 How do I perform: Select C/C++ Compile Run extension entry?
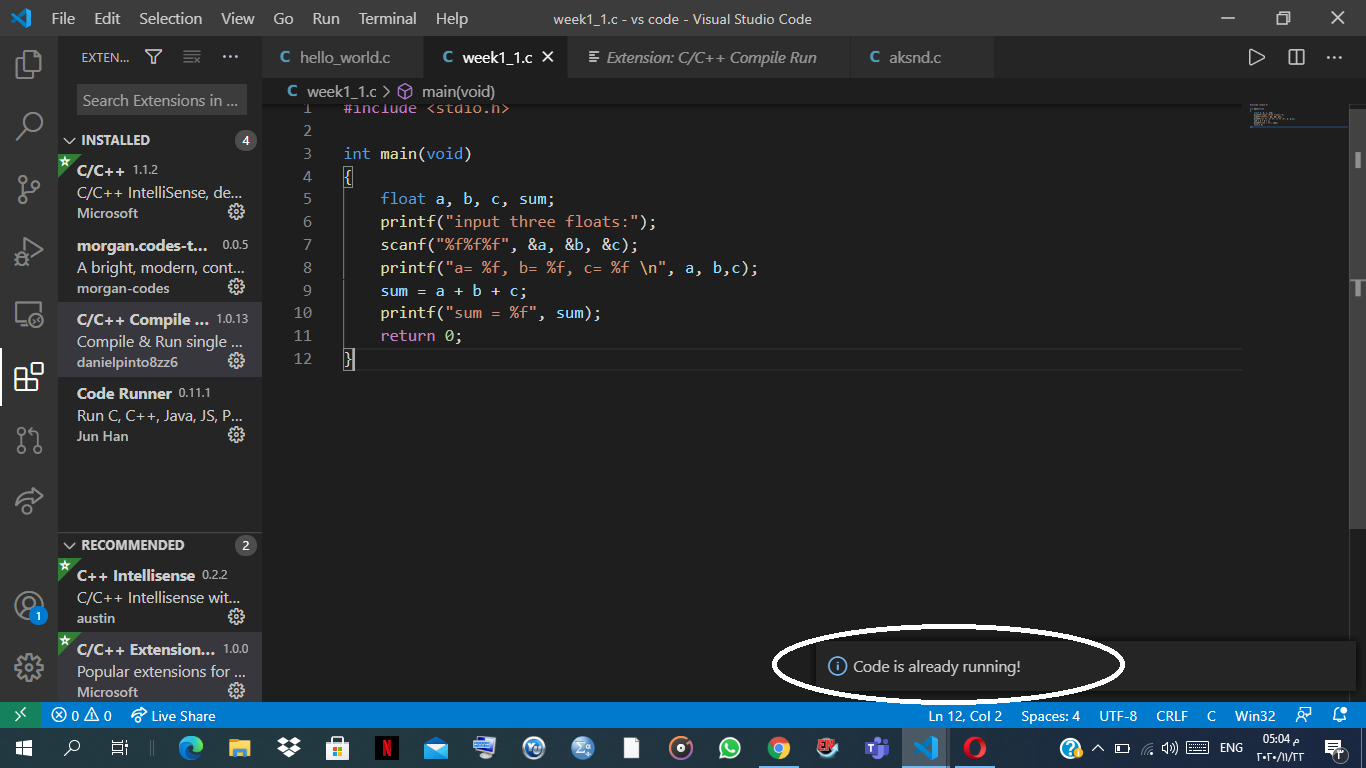point(160,340)
